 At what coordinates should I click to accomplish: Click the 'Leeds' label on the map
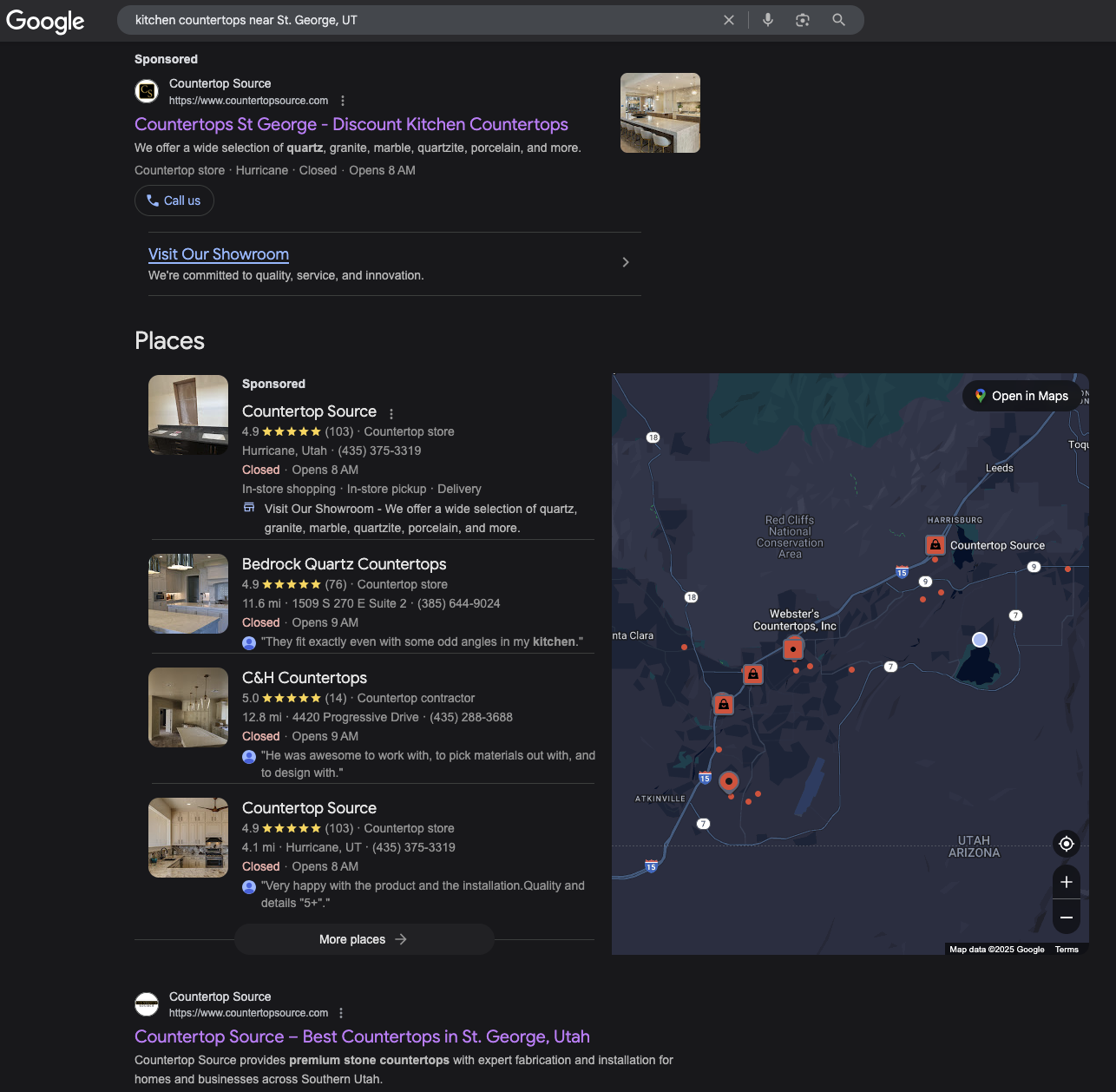click(1000, 468)
